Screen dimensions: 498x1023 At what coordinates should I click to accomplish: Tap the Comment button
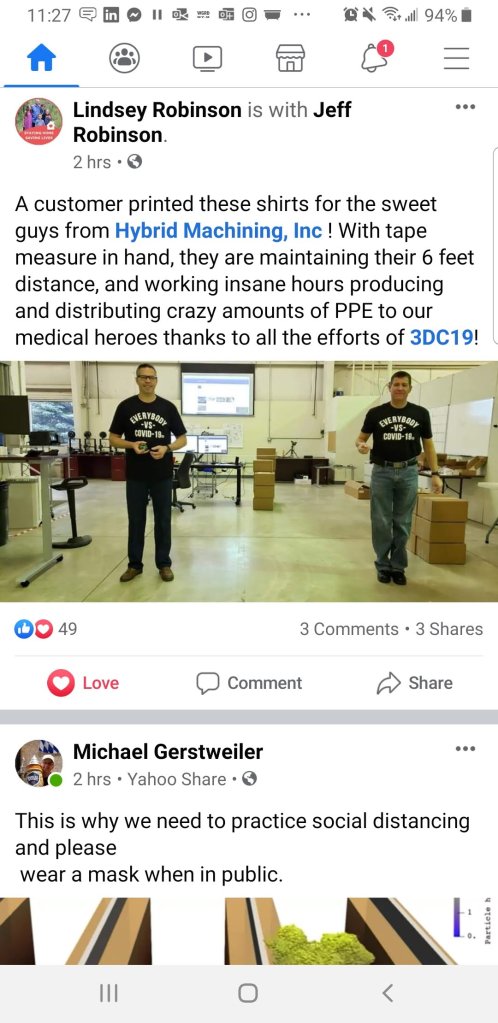click(249, 683)
